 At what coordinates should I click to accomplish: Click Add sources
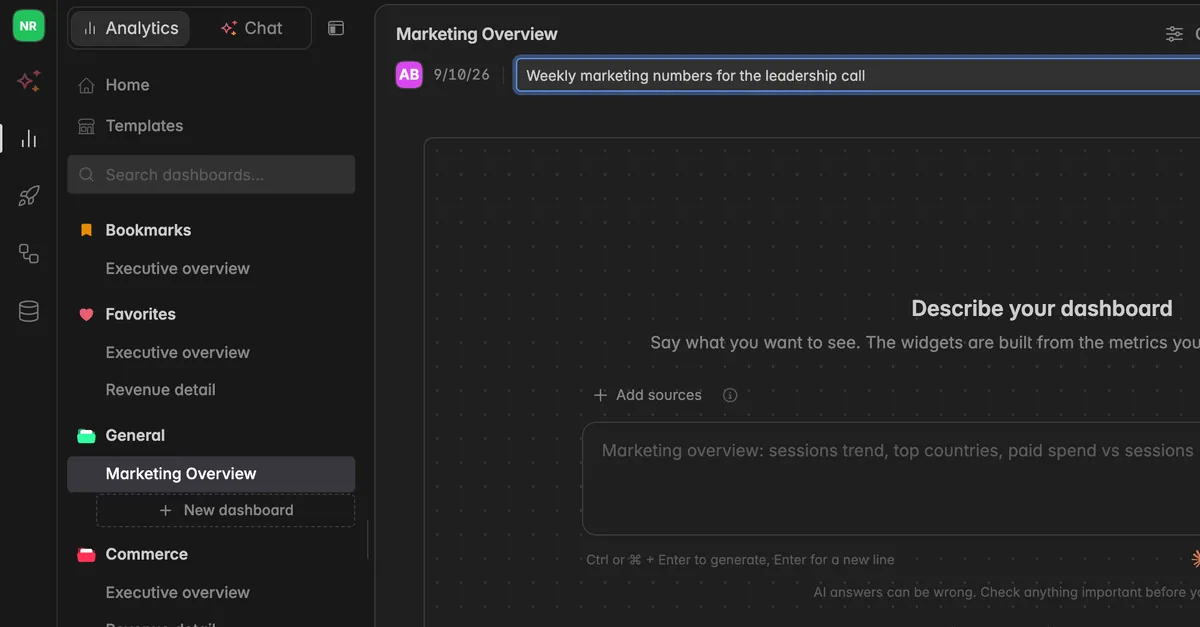point(648,395)
